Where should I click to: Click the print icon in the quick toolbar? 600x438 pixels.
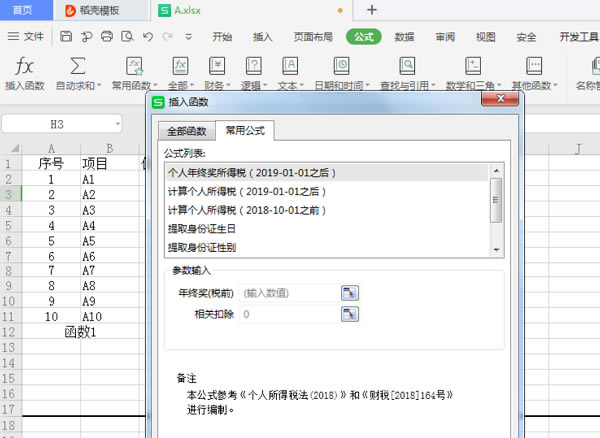click(x=106, y=37)
